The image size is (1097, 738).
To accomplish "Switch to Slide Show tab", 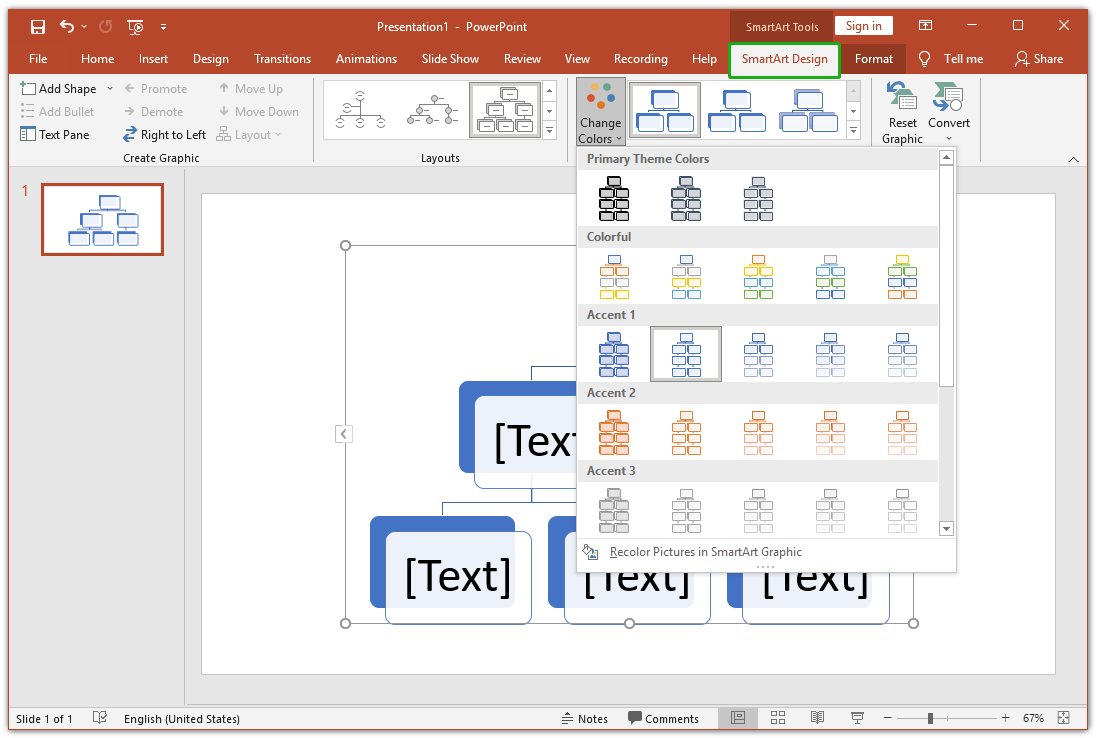I will pyautogui.click(x=450, y=59).
